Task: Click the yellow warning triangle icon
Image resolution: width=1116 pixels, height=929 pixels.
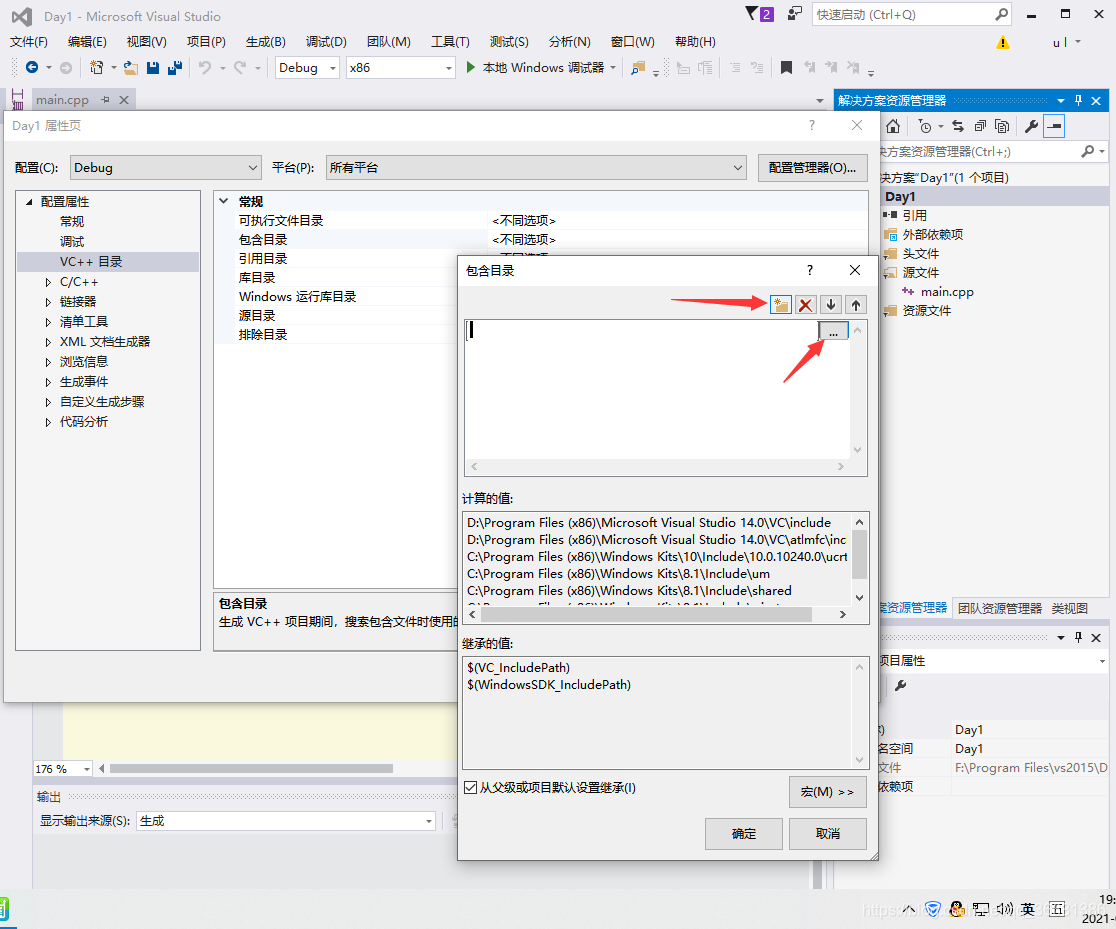Action: 1003,42
